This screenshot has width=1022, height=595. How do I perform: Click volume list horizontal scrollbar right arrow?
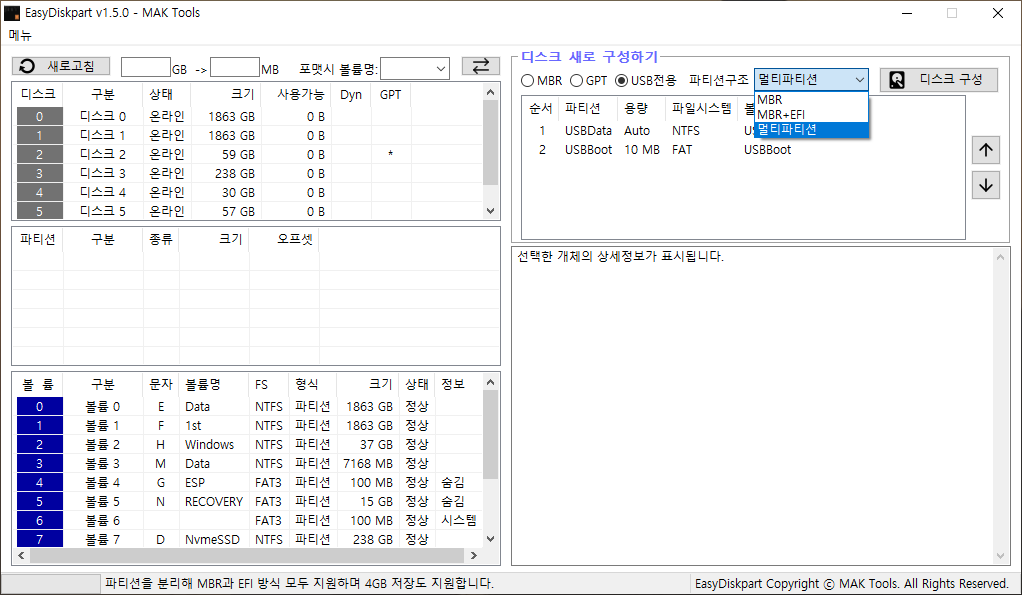point(474,555)
